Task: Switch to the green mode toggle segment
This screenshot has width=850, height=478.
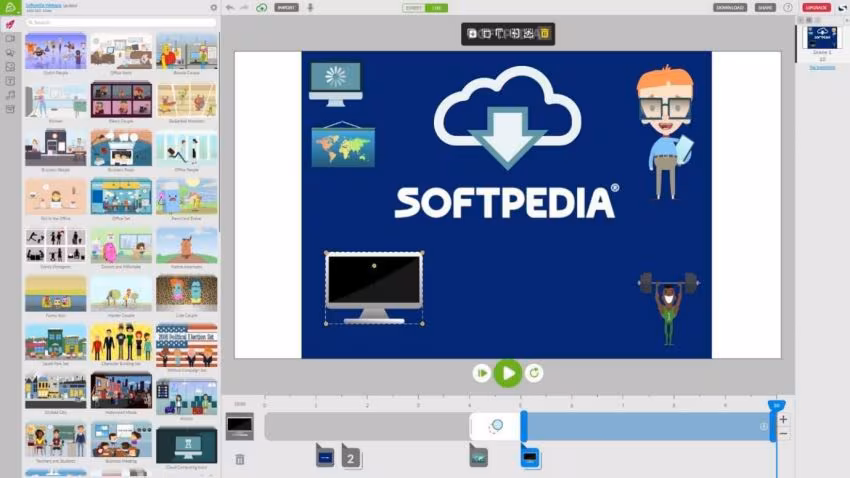Action: (x=436, y=8)
